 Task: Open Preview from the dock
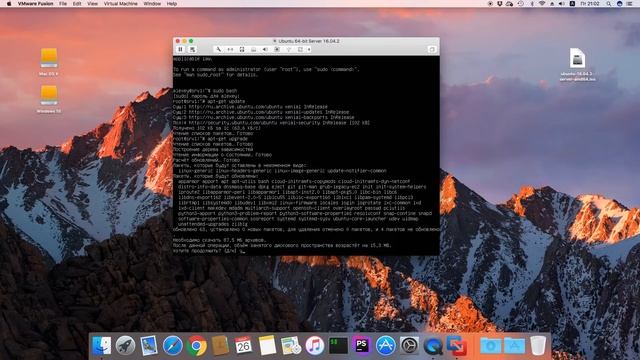[x=149, y=346]
